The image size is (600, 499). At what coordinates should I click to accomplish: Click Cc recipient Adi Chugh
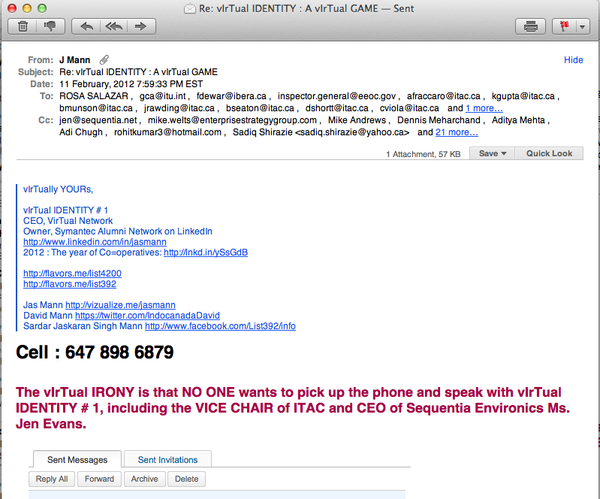81,132
